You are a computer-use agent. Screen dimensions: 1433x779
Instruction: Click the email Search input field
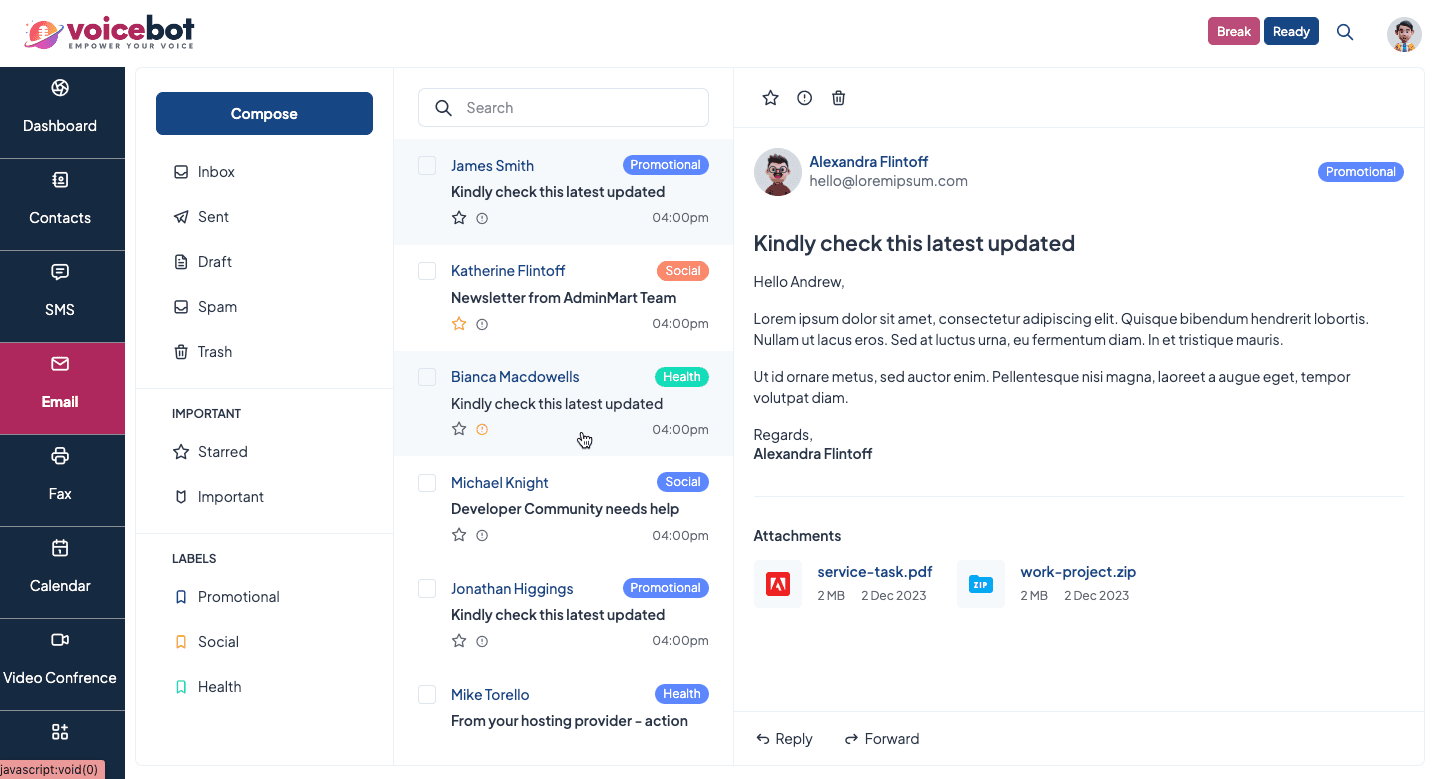click(563, 108)
